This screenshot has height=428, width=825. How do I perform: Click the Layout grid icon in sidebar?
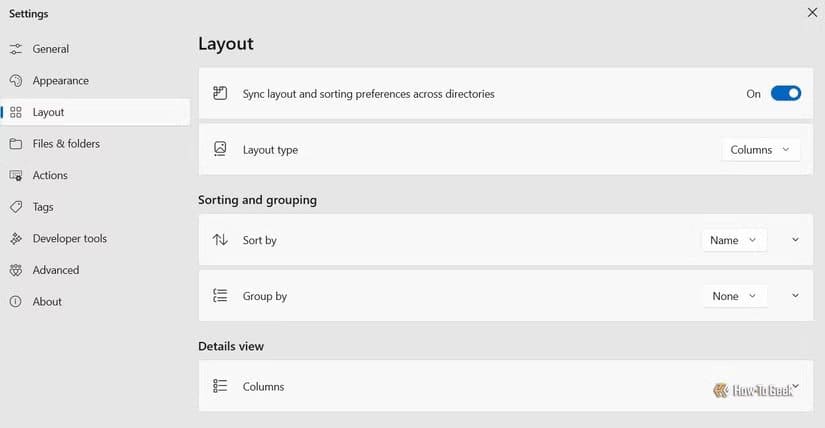[x=16, y=112]
